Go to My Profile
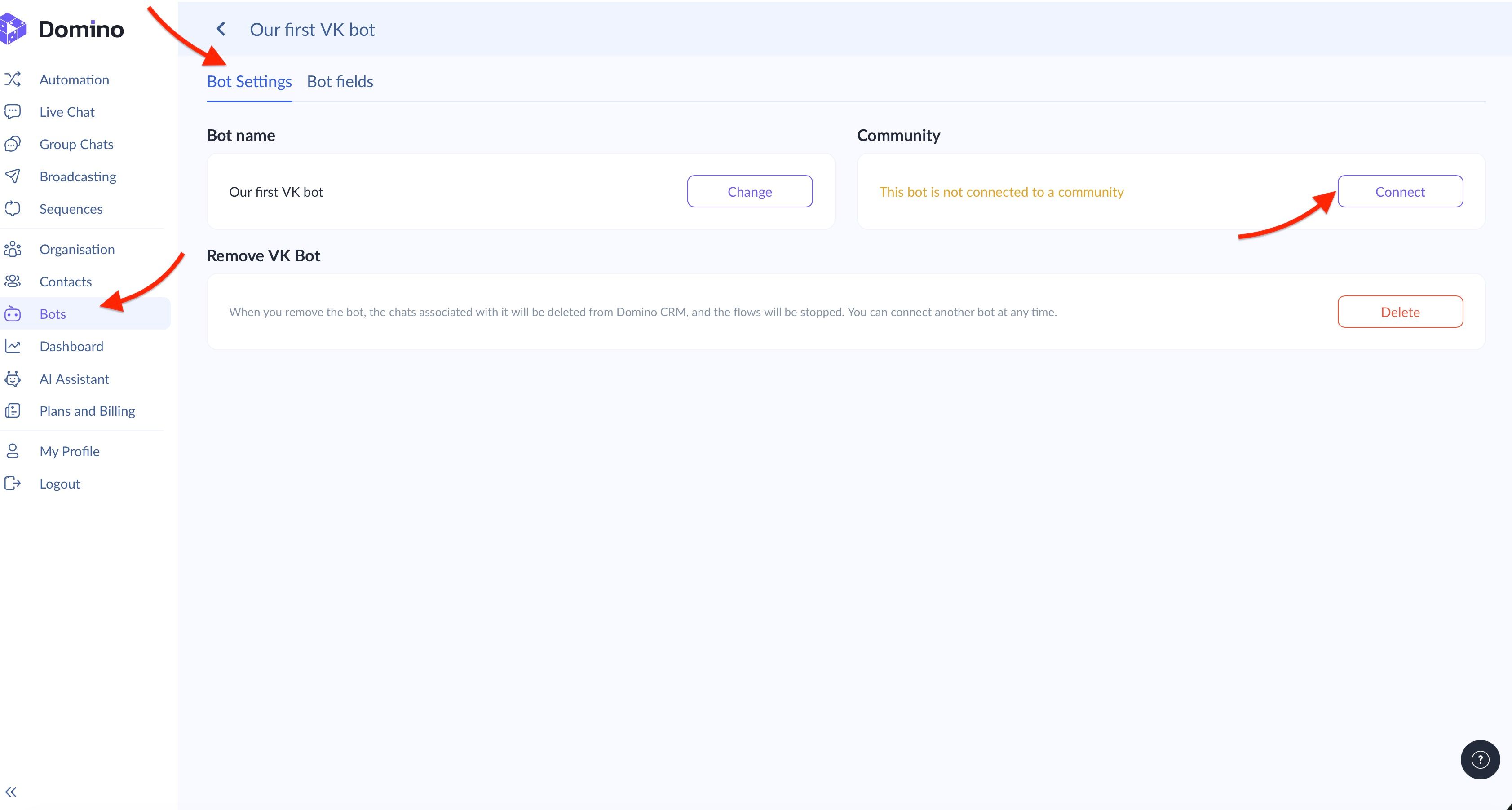 coord(69,451)
